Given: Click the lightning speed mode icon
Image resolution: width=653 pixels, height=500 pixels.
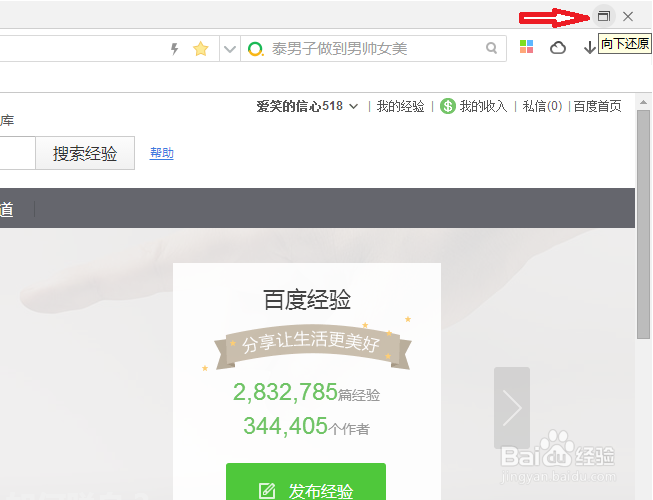Looking at the screenshot, I should point(175,49).
